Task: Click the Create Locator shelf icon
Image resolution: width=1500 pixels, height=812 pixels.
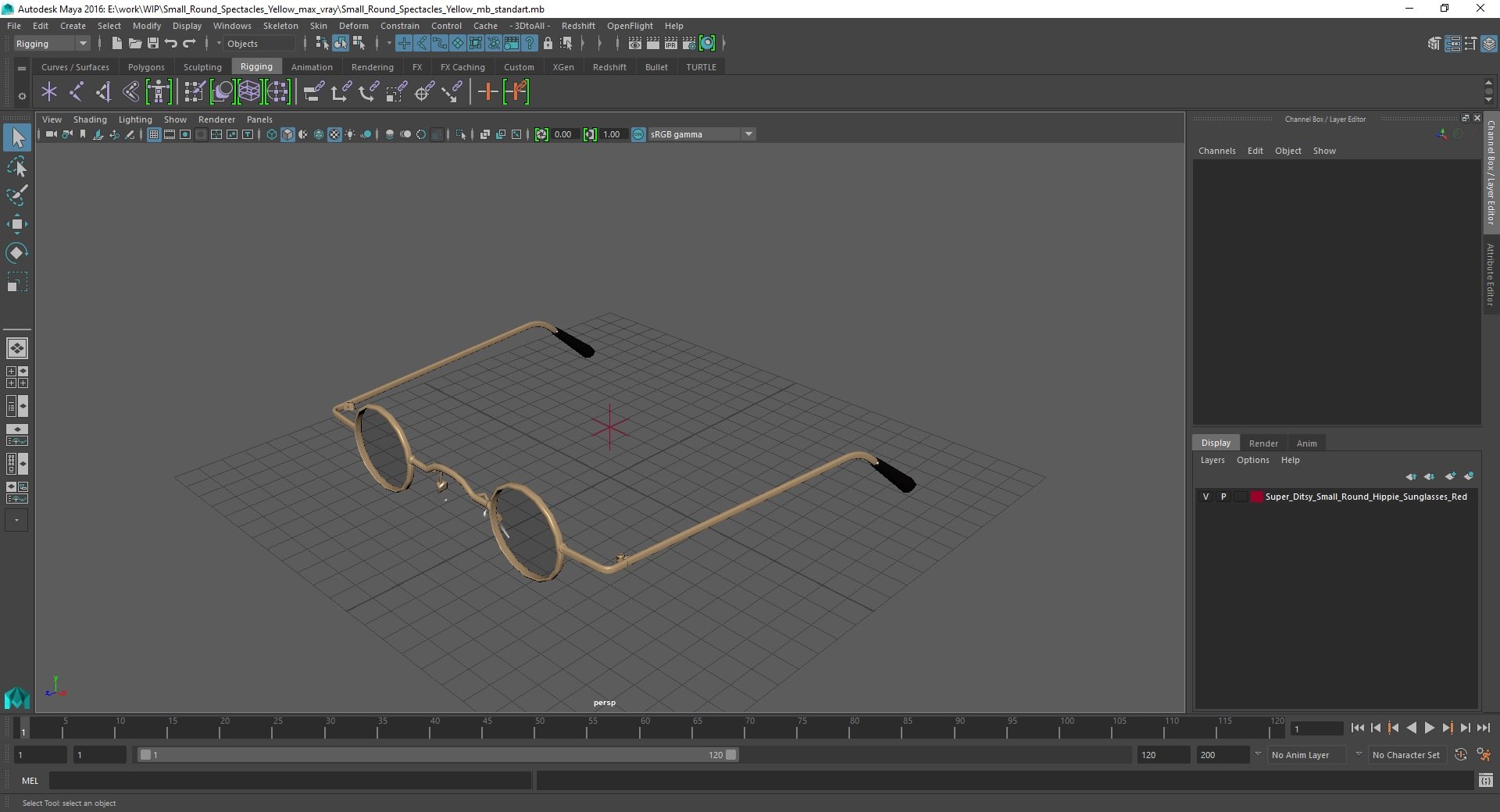Action: 49,92
